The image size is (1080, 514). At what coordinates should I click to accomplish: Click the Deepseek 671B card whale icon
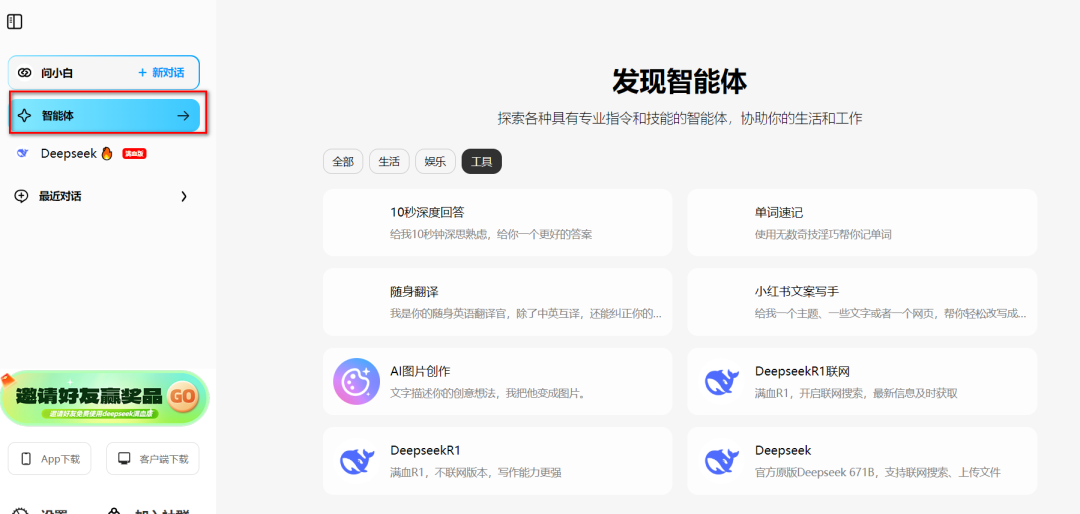pyautogui.click(x=721, y=460)
